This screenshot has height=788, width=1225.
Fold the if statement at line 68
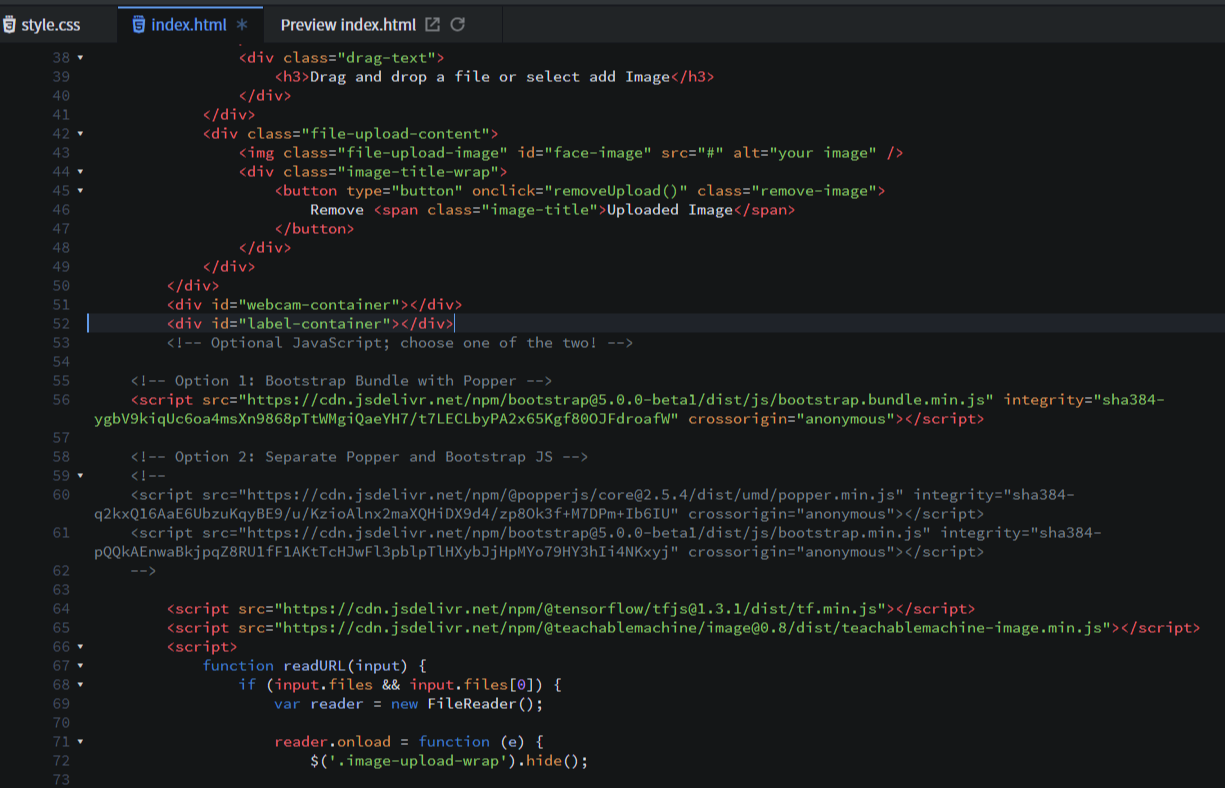[80, 685]
